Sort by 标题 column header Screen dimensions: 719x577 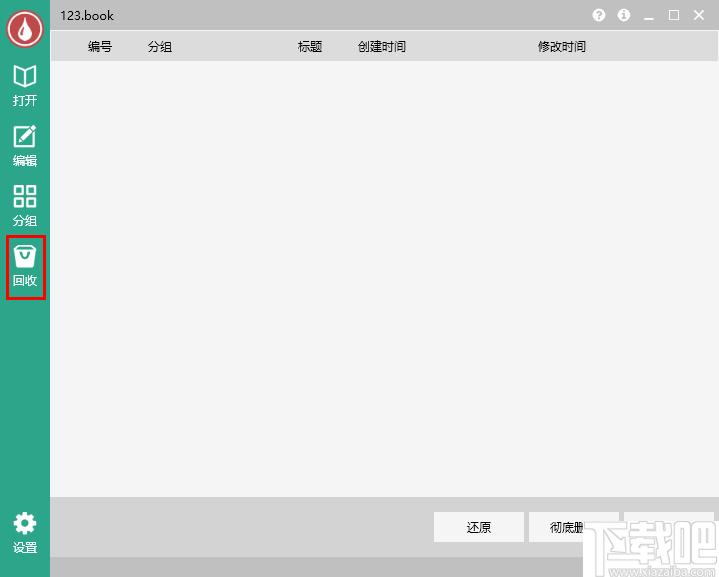[x=310, y=46]
